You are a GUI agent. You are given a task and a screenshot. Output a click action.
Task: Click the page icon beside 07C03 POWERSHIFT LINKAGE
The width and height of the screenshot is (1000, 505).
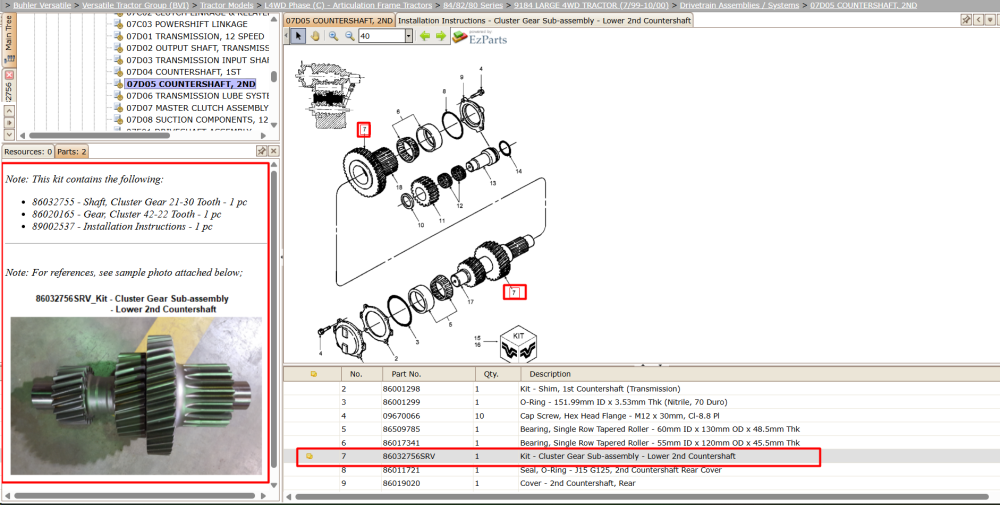coord(118,24)
